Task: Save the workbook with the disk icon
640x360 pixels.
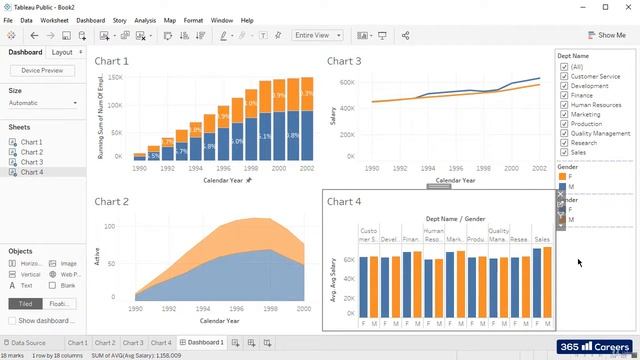Action: coord(66,36)
